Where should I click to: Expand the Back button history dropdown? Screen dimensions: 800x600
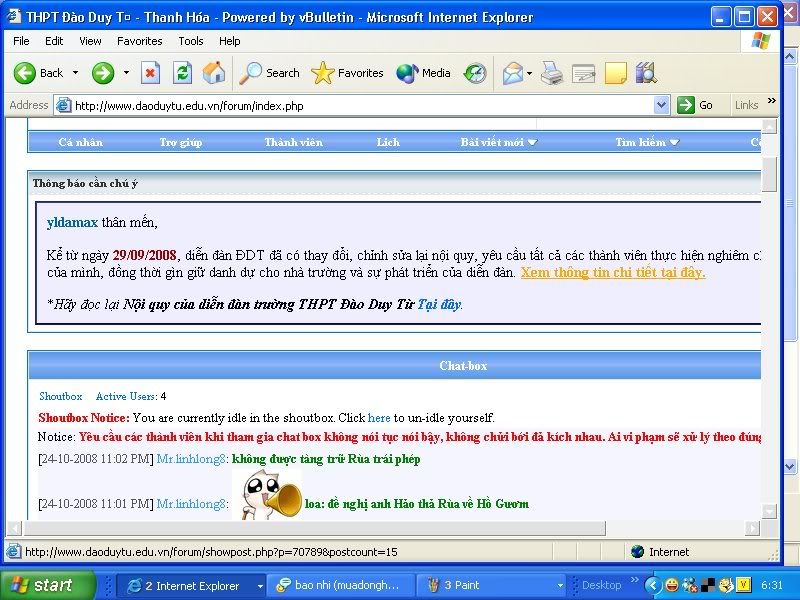[75, 73]
